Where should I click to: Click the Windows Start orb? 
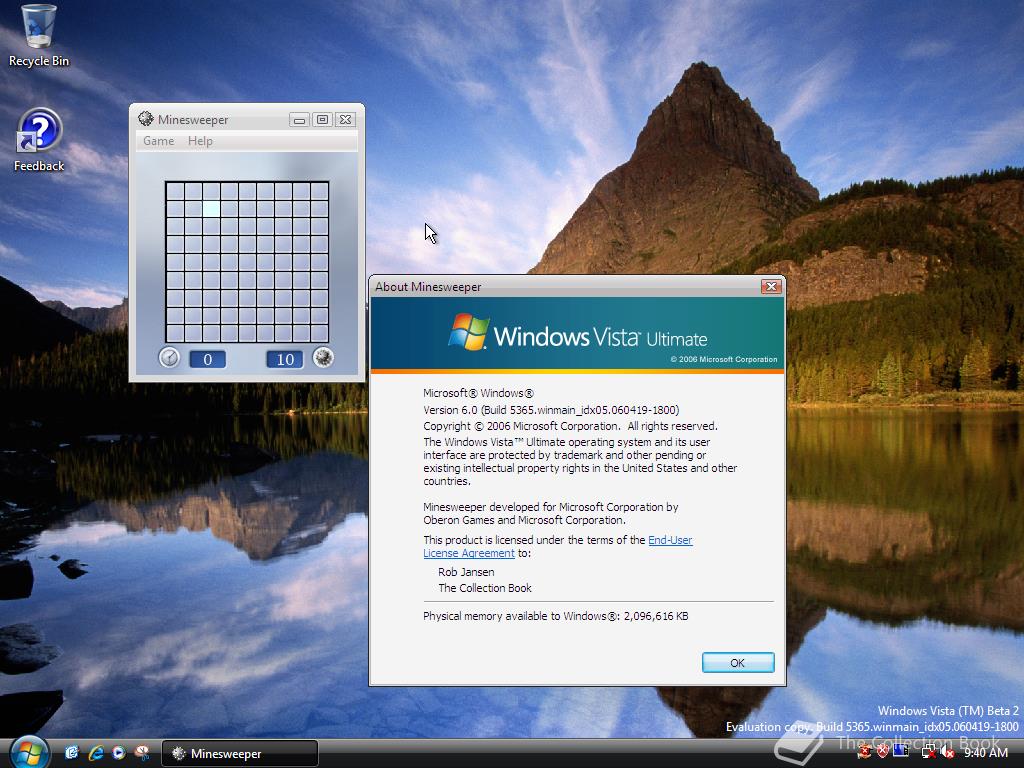point(28,752)
